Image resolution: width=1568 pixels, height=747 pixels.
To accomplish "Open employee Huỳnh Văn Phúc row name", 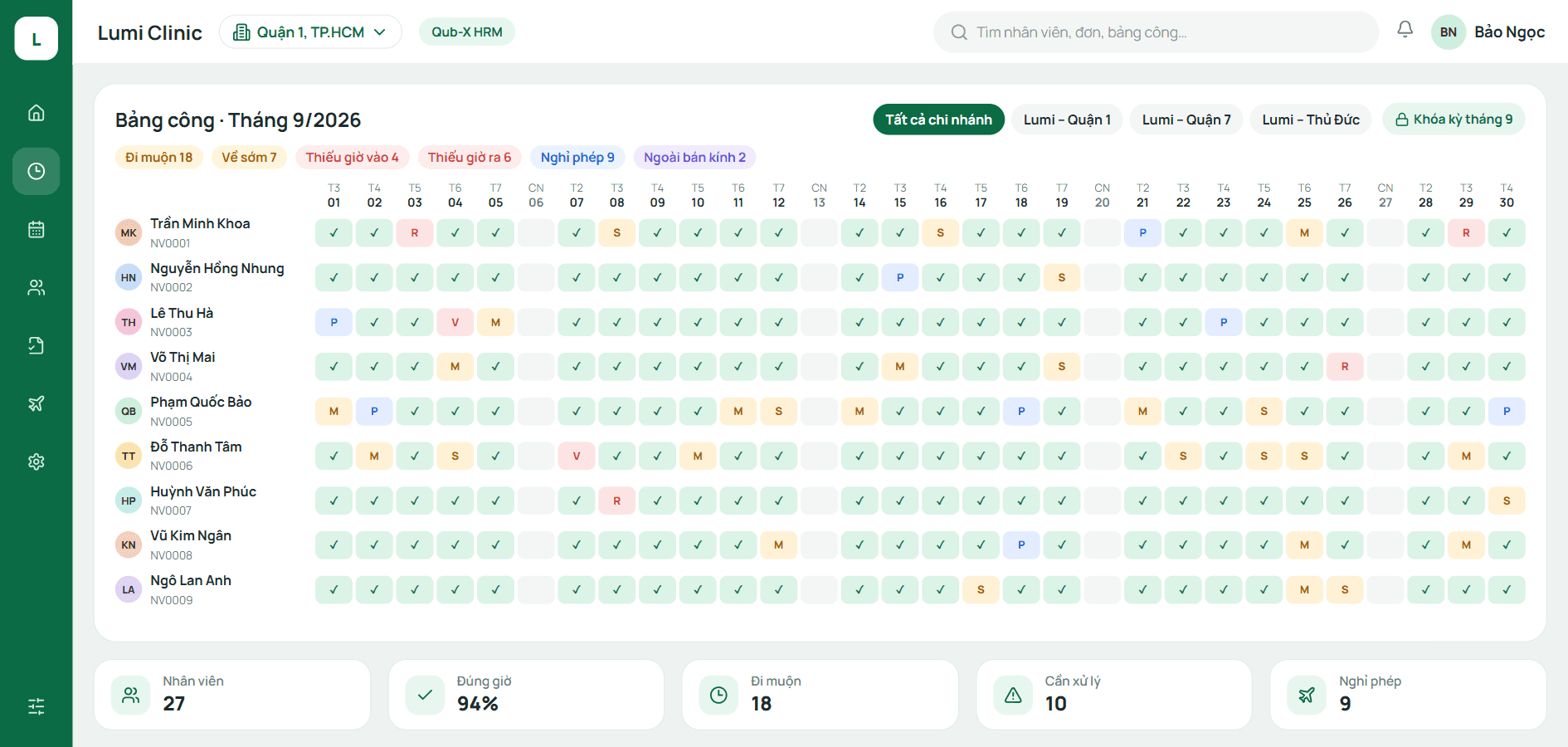I will coord(203,491).
